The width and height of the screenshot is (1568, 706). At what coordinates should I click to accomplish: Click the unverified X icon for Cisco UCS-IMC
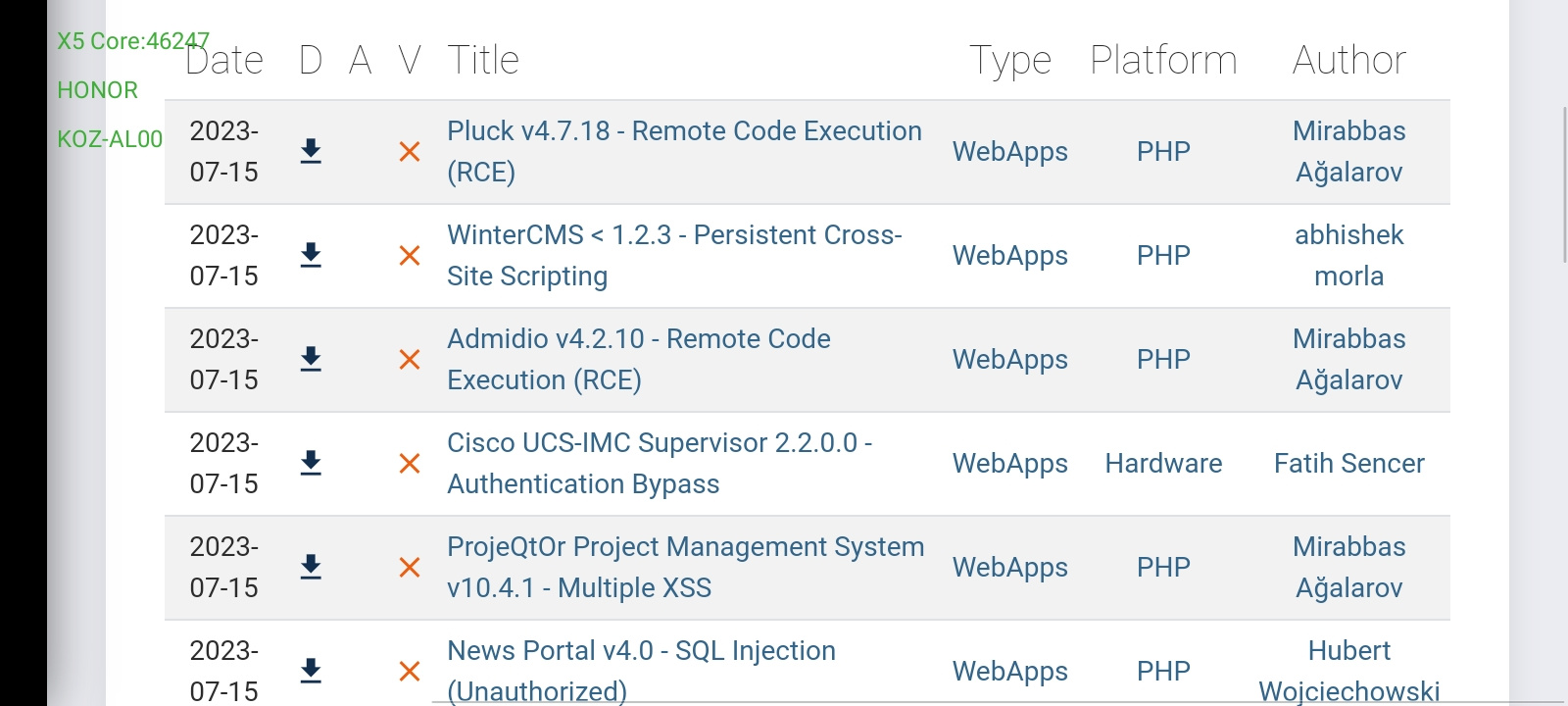(410, 464)
